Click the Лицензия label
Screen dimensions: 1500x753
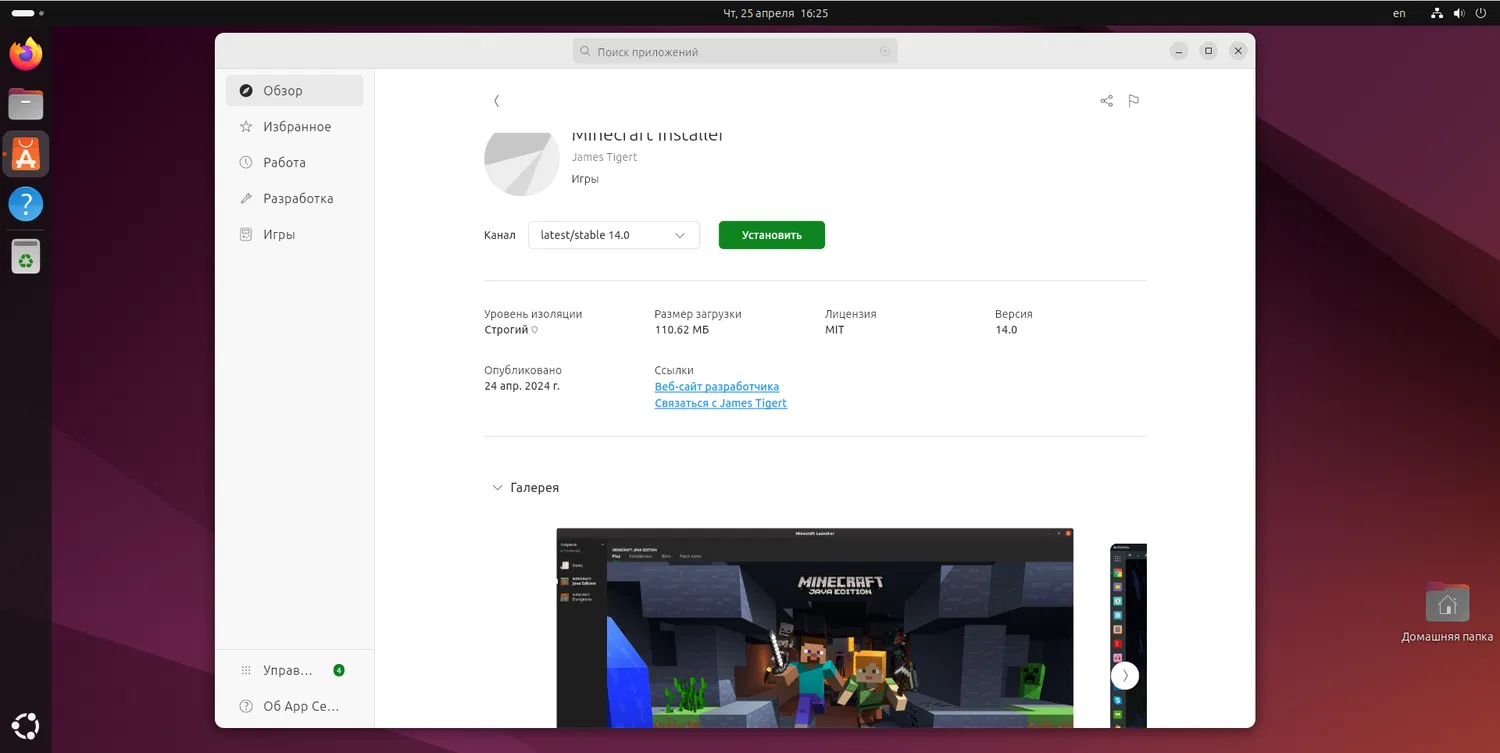coord(851,314)
